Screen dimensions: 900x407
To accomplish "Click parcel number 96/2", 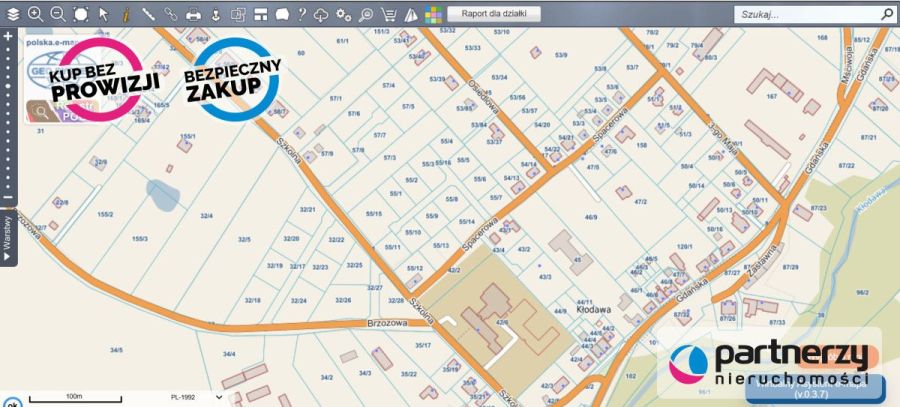I will pos(863,292).
